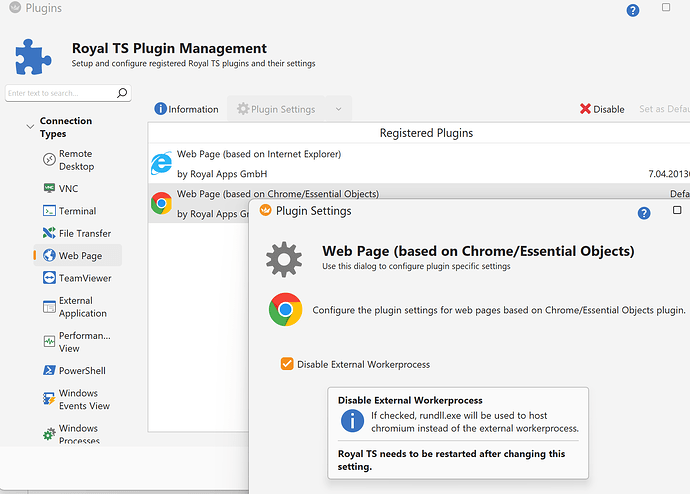Select Remote Desktop in connection types

click(77, 160)
